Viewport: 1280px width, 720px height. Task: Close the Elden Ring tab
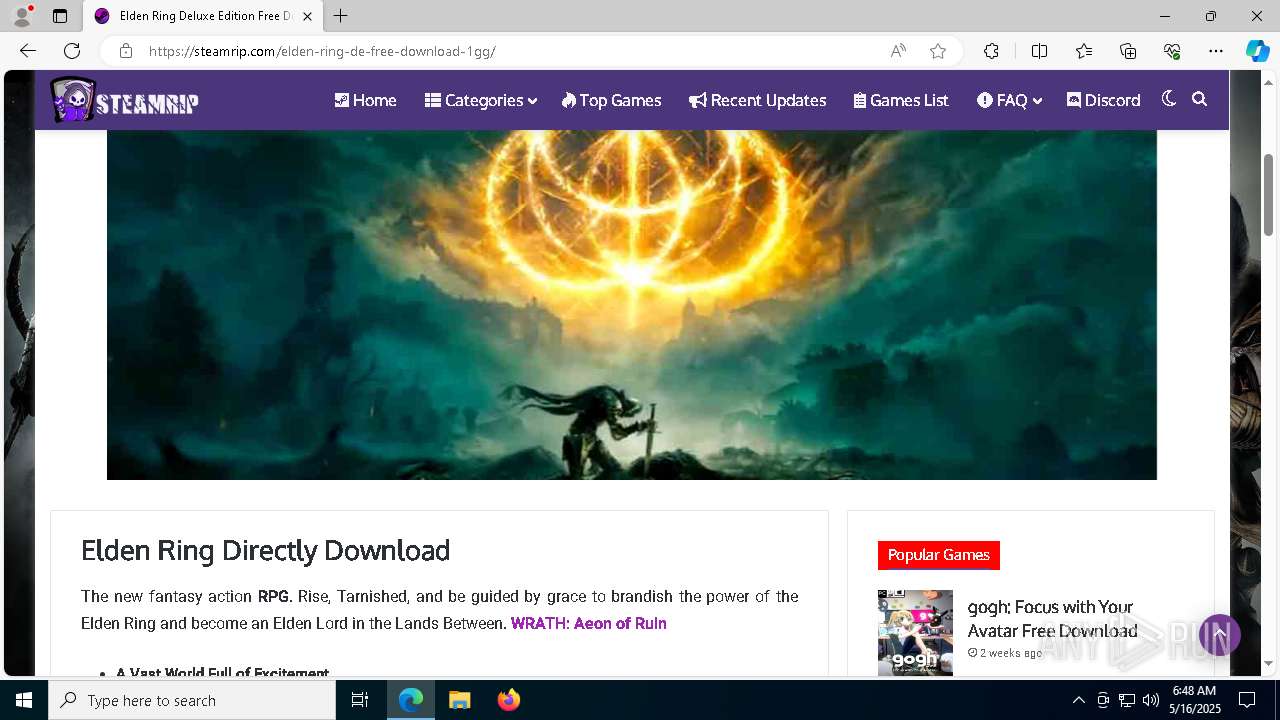(308, 16)
